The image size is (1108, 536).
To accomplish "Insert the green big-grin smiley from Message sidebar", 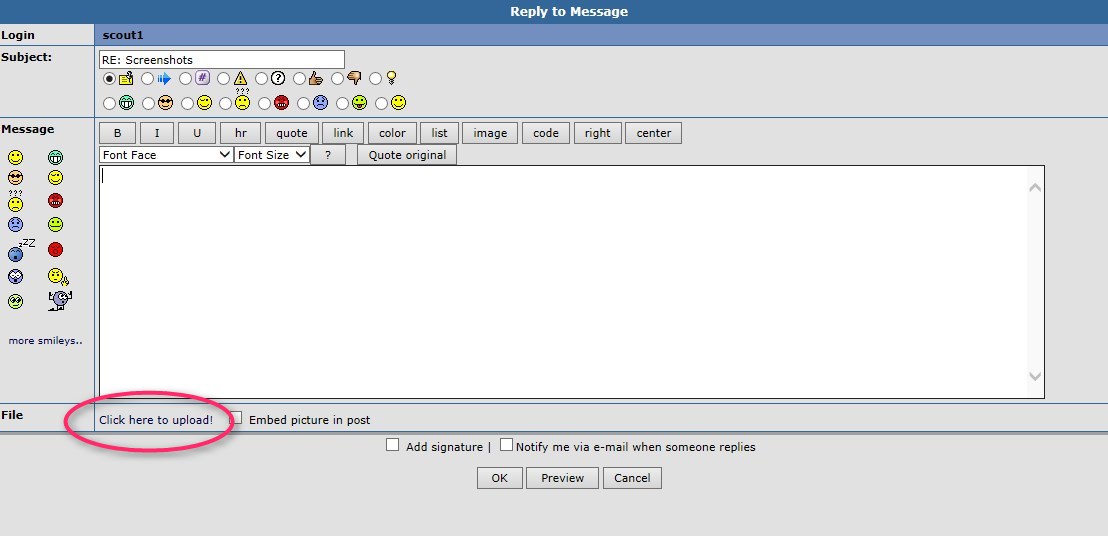I will [x=55, y=157].
